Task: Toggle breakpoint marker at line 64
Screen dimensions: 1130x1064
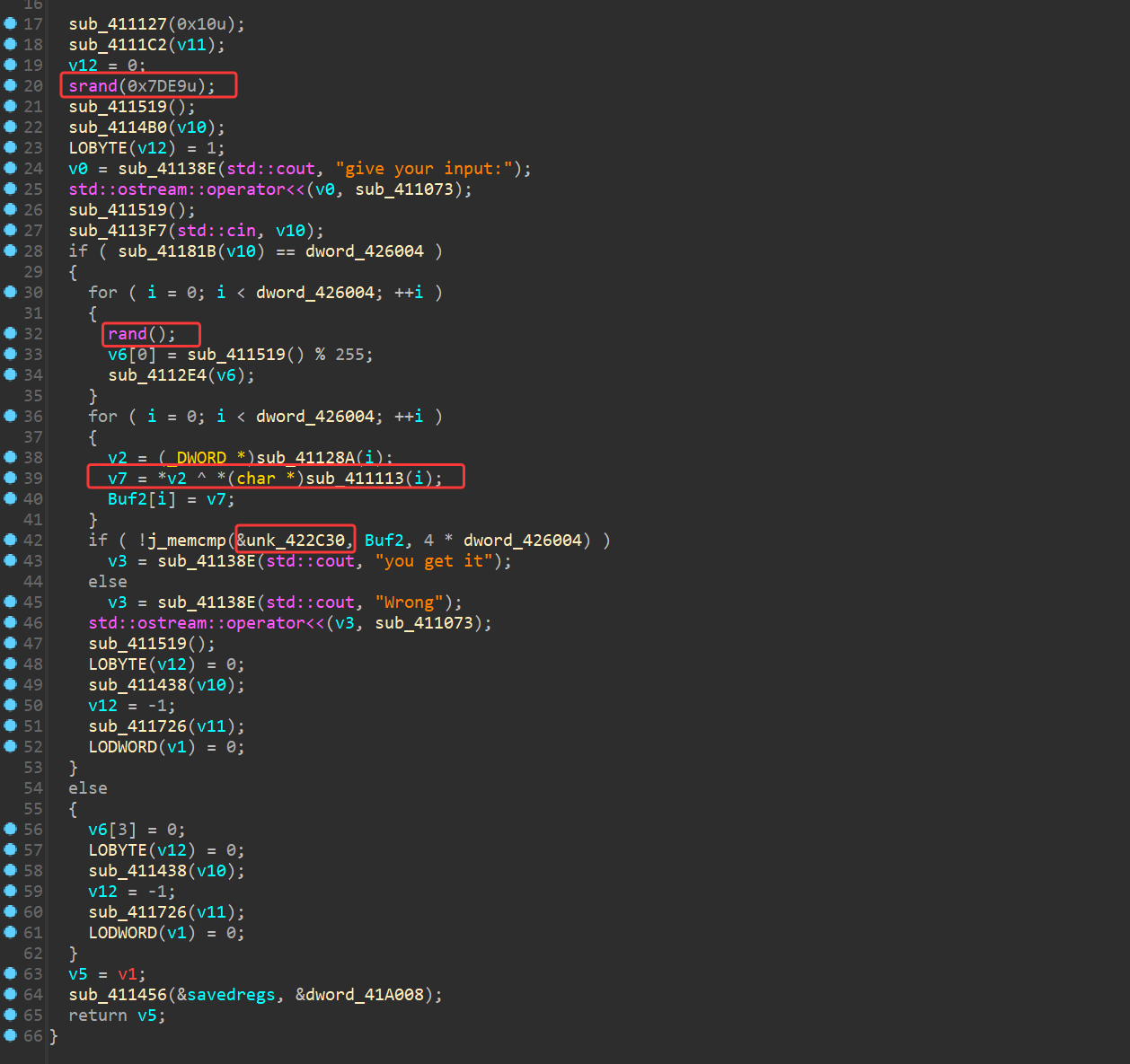Action: click(10, 994)
